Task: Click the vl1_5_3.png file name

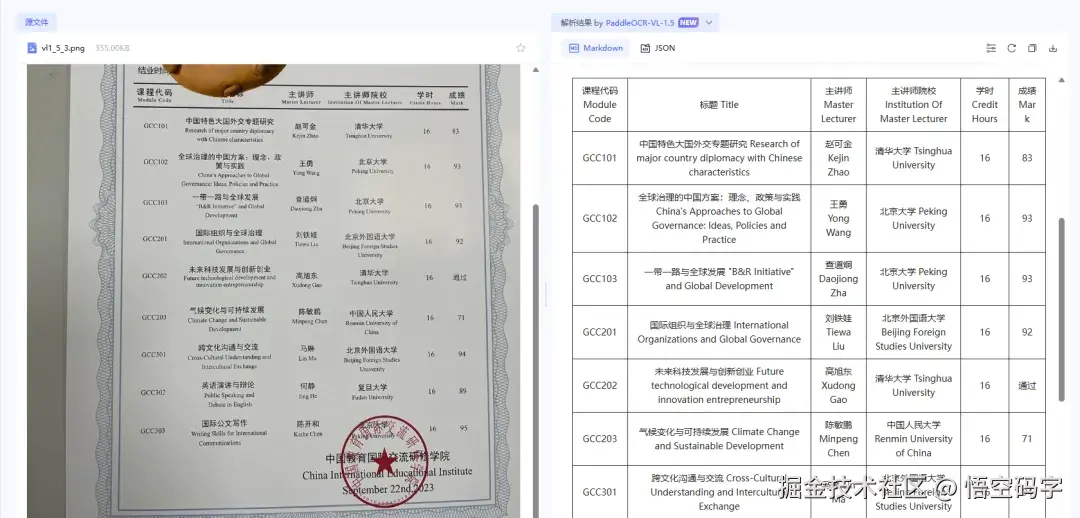Action: coord(63,48)
